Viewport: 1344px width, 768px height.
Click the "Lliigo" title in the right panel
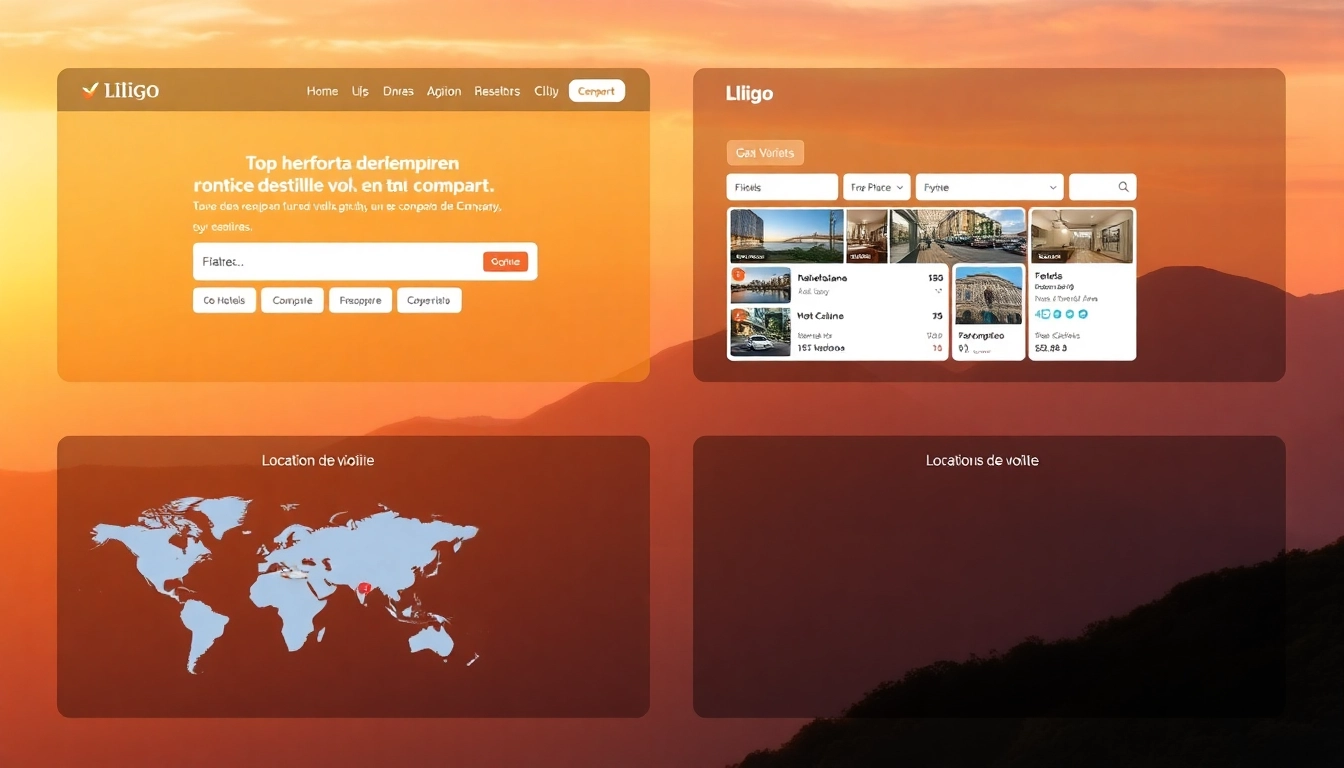tap(749, 94)
